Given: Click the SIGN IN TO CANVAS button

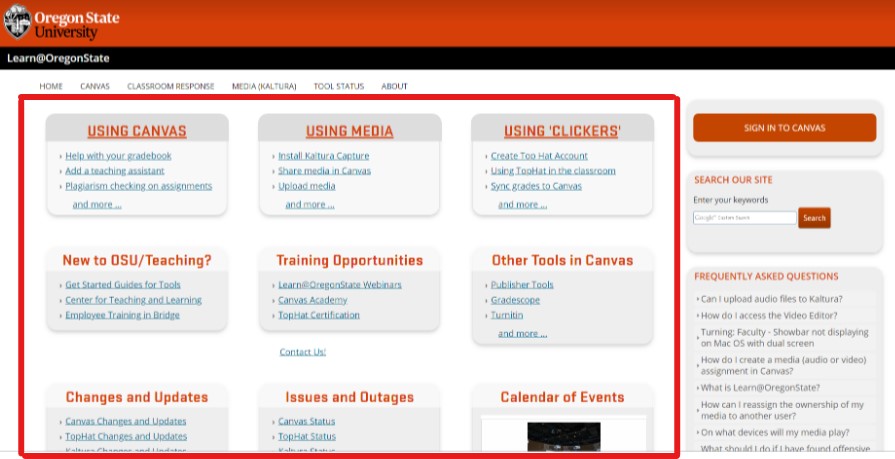Looking at the screenshot, I should click(x=784, y=128).
